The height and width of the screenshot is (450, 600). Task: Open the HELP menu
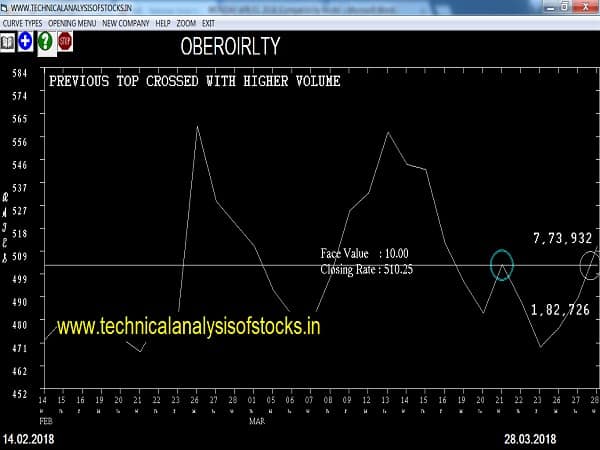pos(163,22)
